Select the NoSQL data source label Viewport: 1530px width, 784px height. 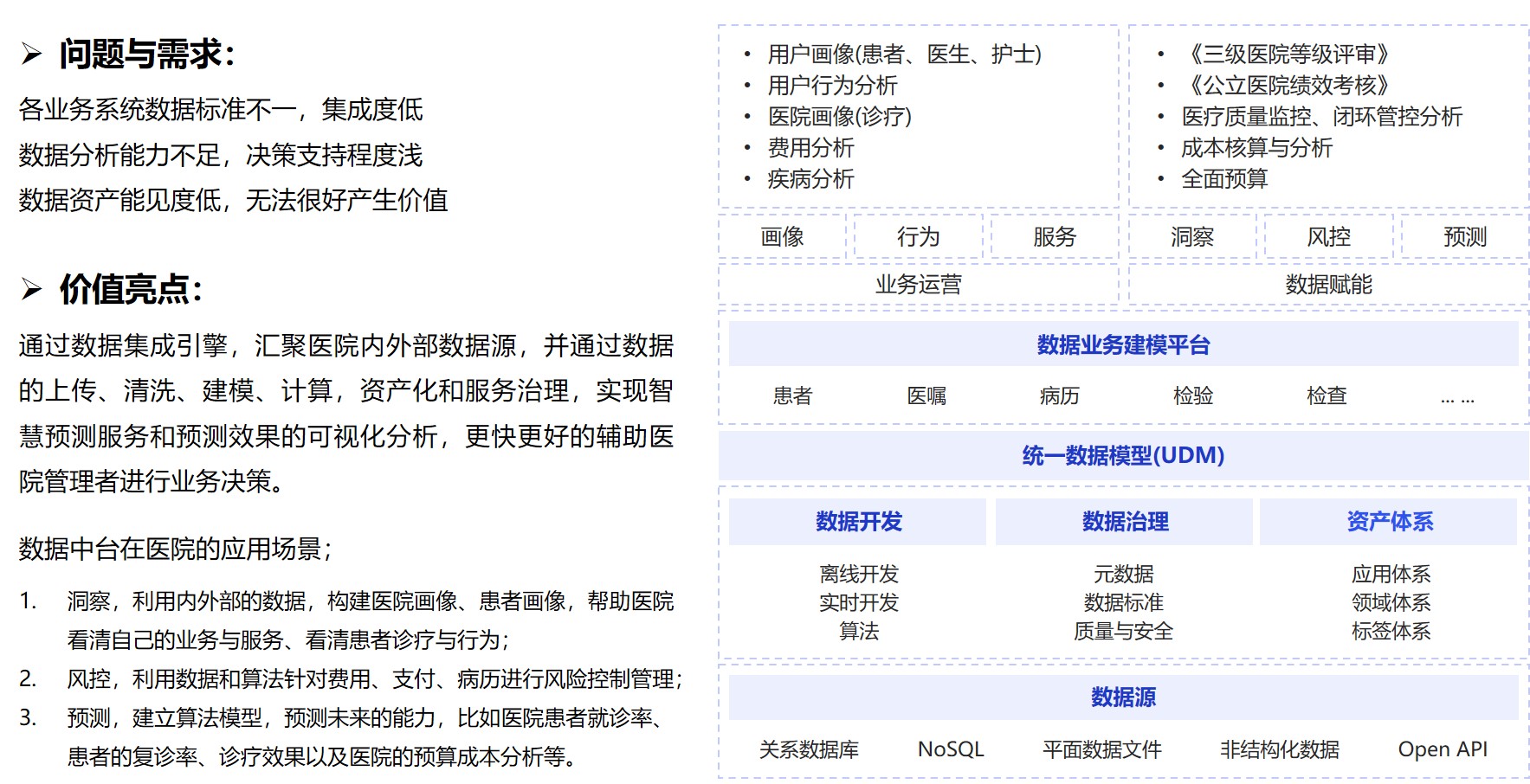point(951,749)
